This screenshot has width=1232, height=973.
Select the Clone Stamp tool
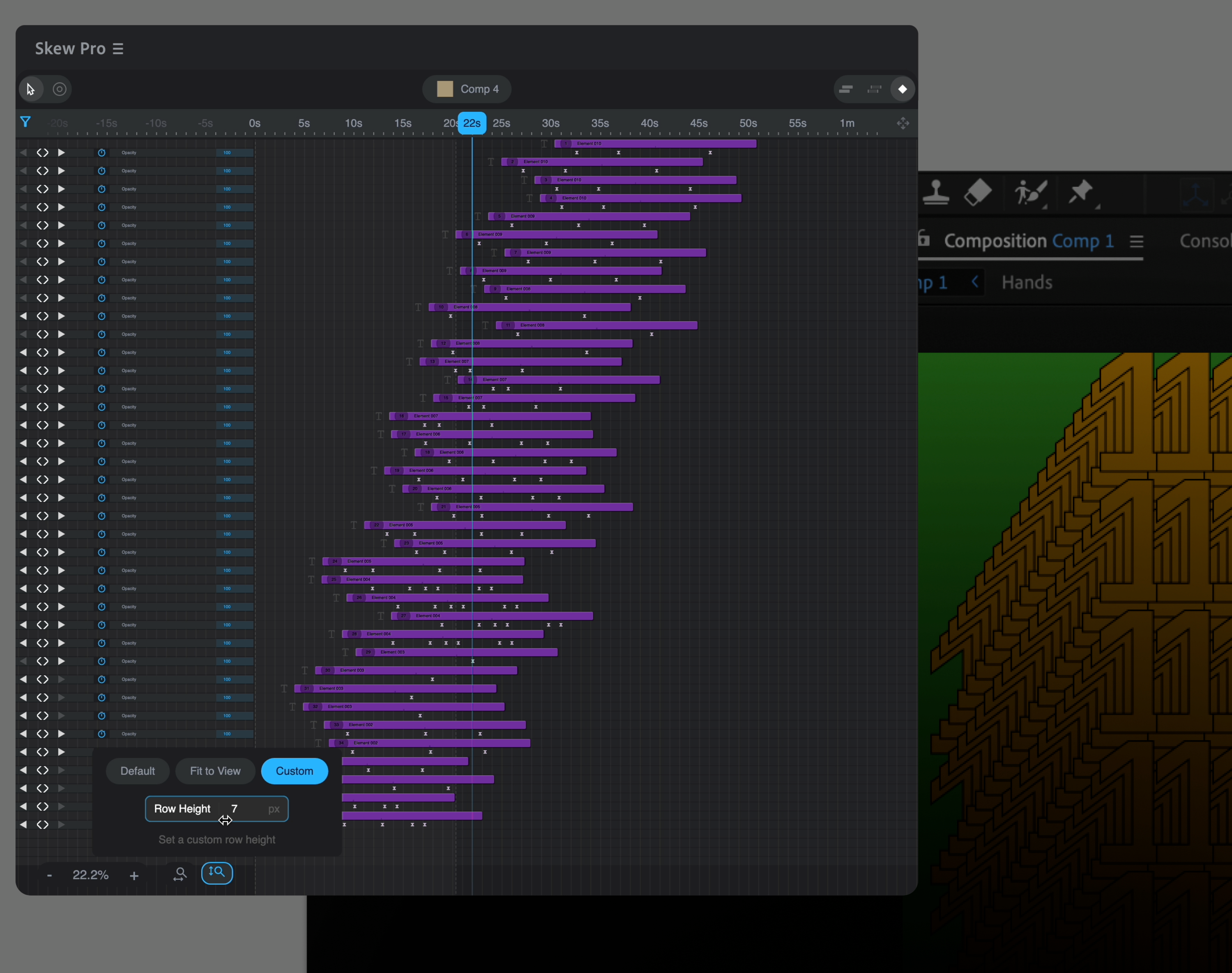pyautogui.click(x=935, y=193)
